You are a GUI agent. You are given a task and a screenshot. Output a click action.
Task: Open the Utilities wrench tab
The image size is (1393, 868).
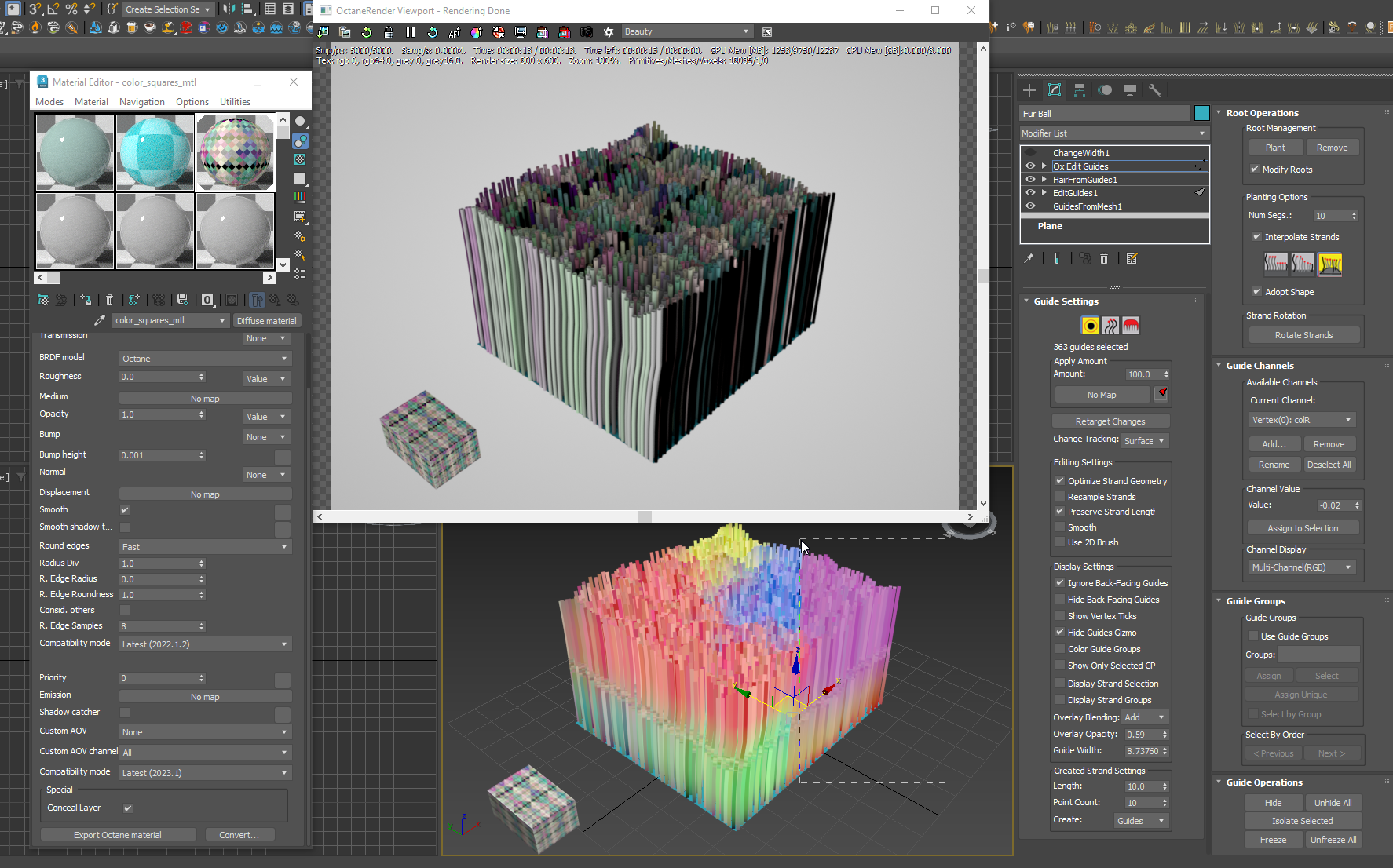pyautogui.click(x=1154, y=90)
